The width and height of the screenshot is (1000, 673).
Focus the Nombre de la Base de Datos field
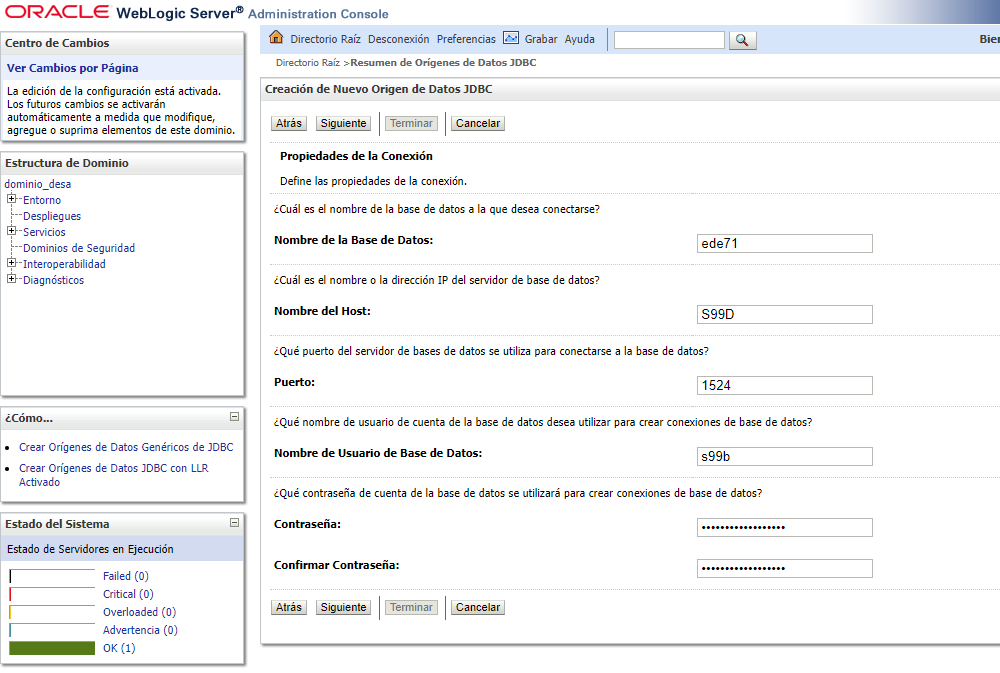(784, 243)
